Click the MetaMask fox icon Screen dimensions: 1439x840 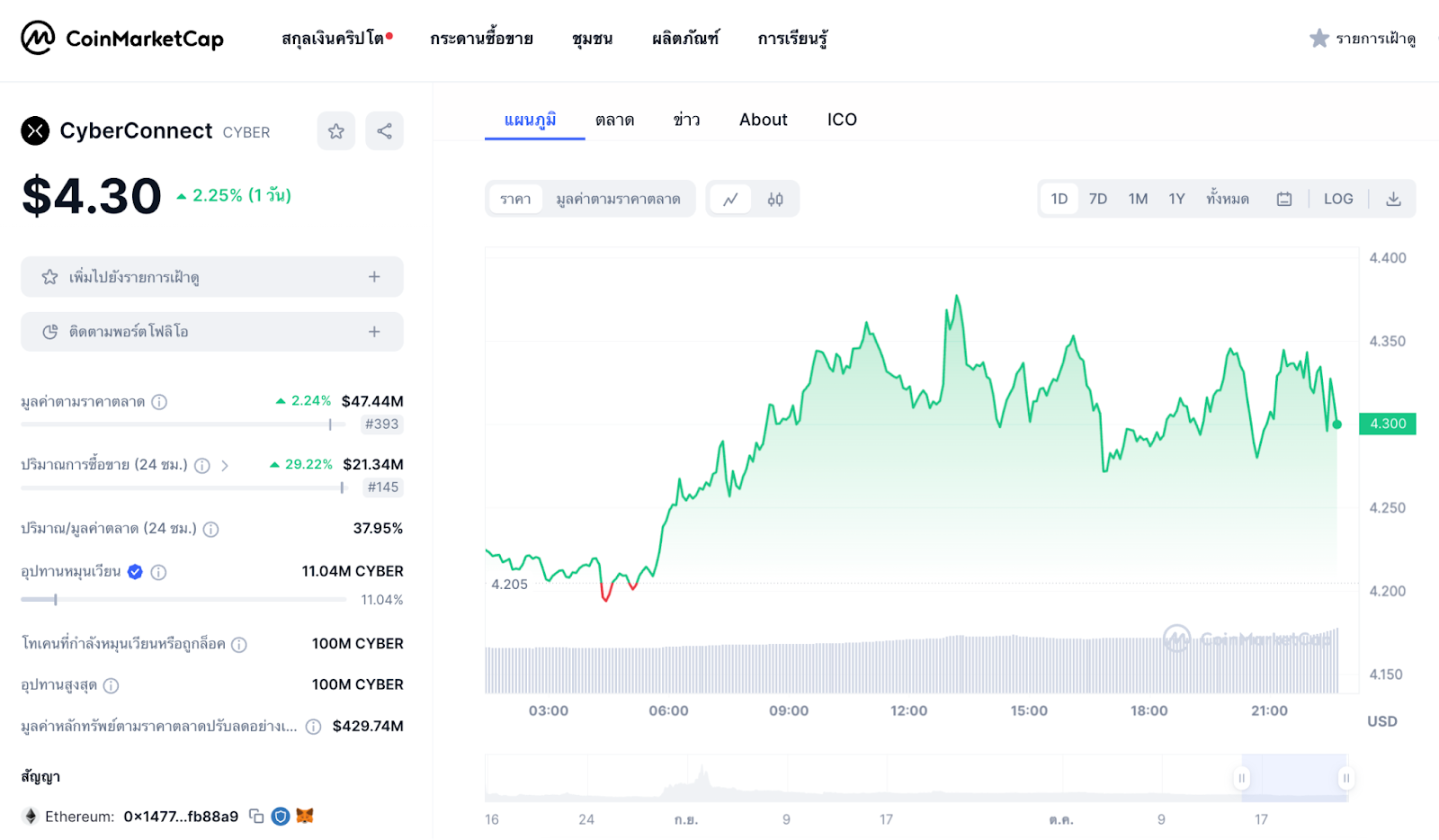pyautogui.click(x=305, y=816)
